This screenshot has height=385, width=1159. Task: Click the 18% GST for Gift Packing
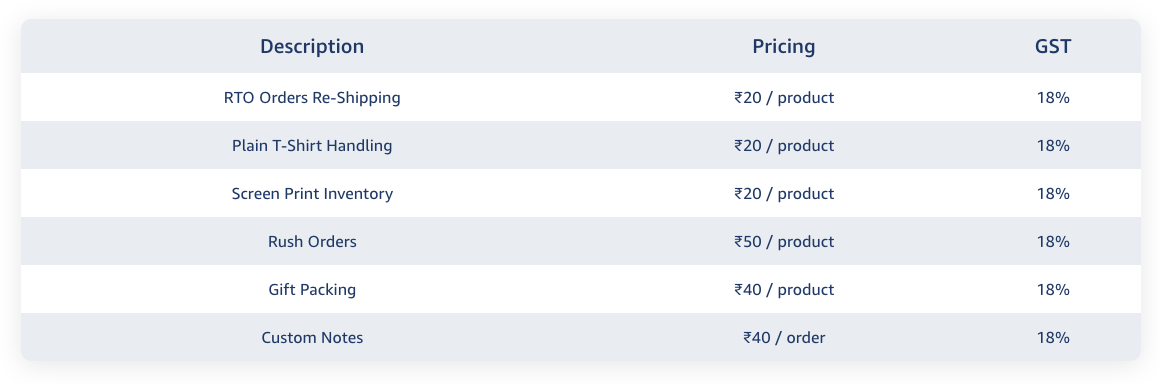pos(1053,290)
